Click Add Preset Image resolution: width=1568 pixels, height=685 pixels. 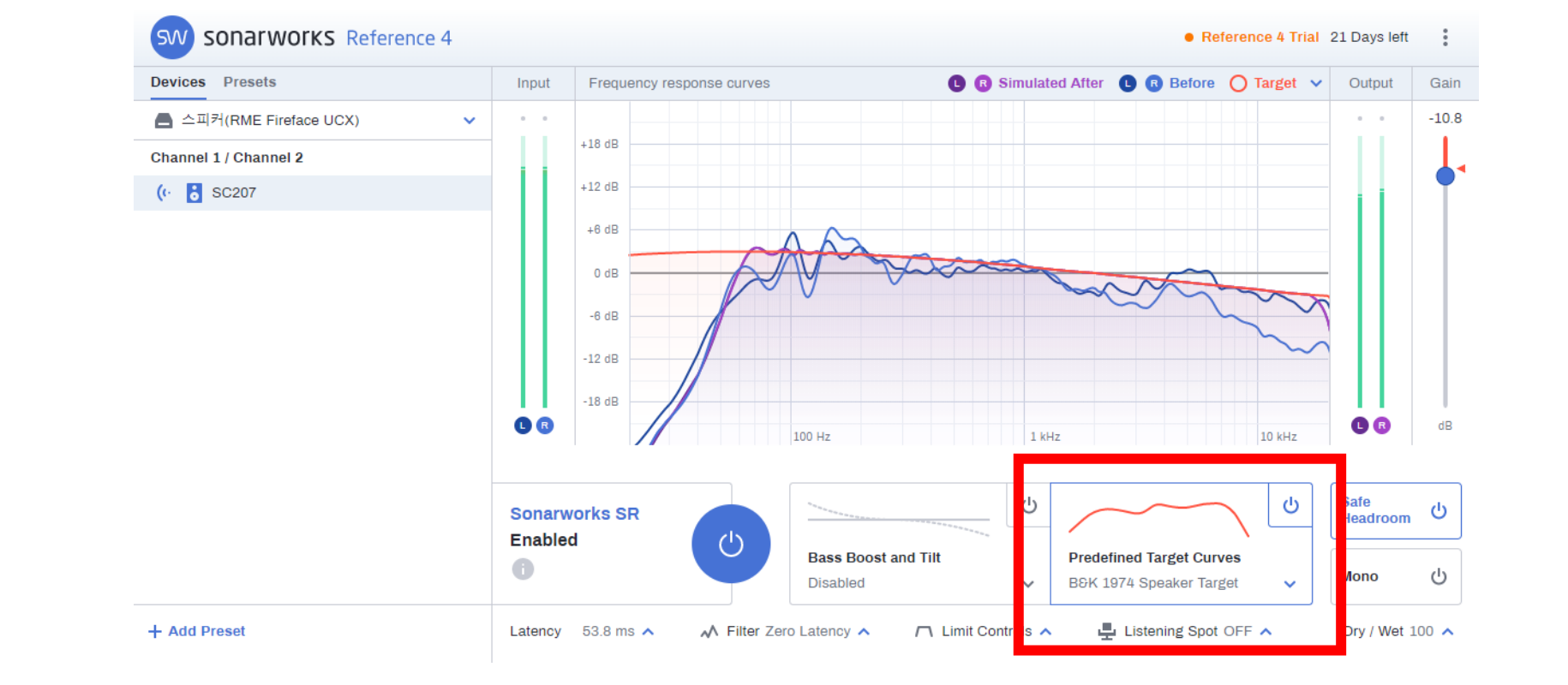click(206, 631)
